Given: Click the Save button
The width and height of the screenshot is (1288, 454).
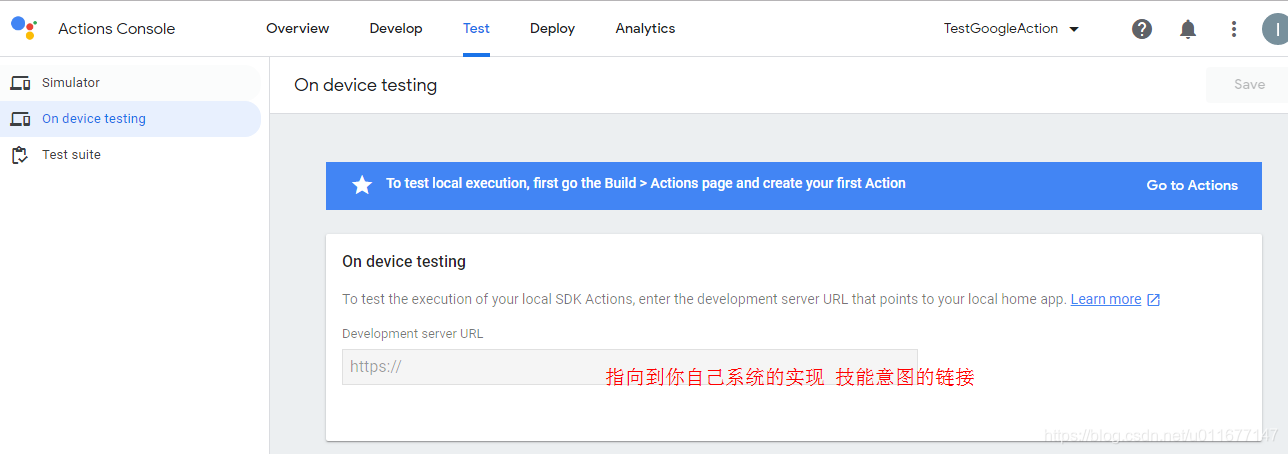Looking at the screenshot, I should coord(1248,85).
